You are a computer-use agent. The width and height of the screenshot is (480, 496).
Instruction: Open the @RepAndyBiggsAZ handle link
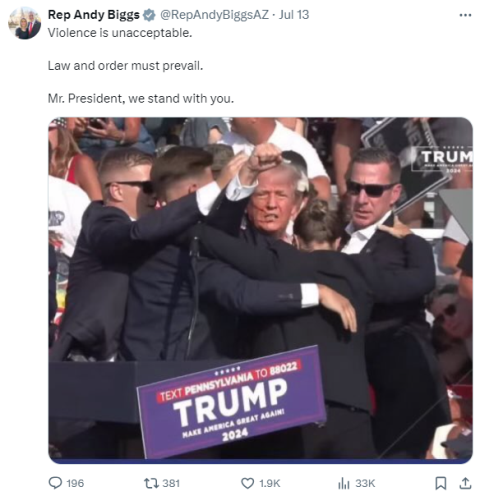pos(214,15)
